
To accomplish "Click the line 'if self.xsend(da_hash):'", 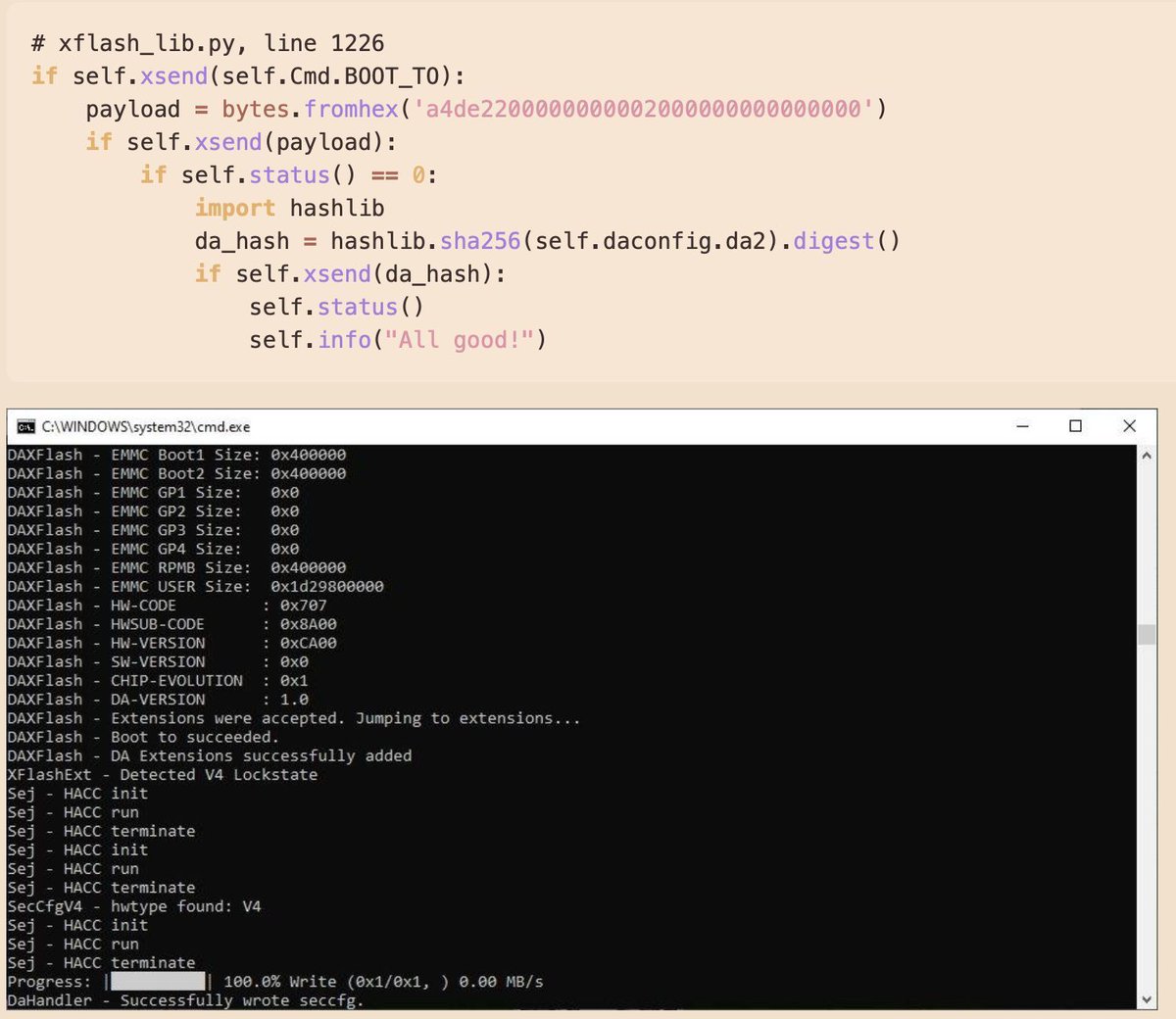I will pyautogui.click(x=350, y=274).
